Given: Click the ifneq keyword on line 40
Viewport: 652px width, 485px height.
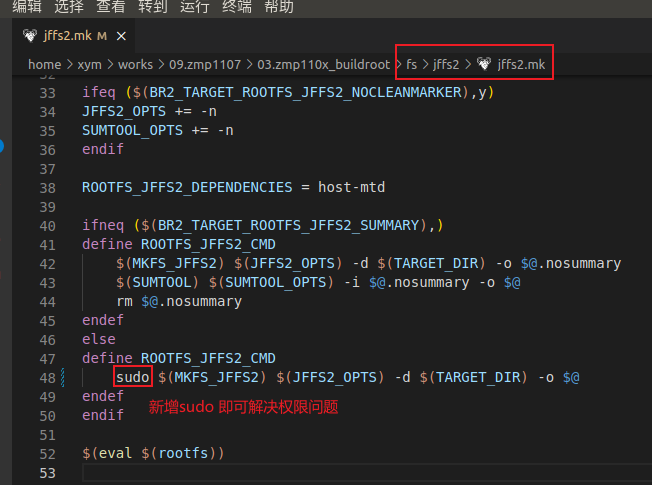Looking at the screenshot, I should [103, 225].
